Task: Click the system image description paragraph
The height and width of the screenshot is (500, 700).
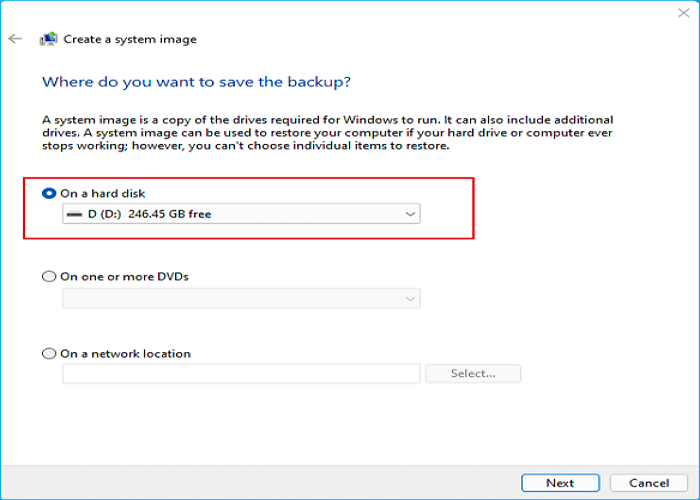Action: [x=328, y=133]
